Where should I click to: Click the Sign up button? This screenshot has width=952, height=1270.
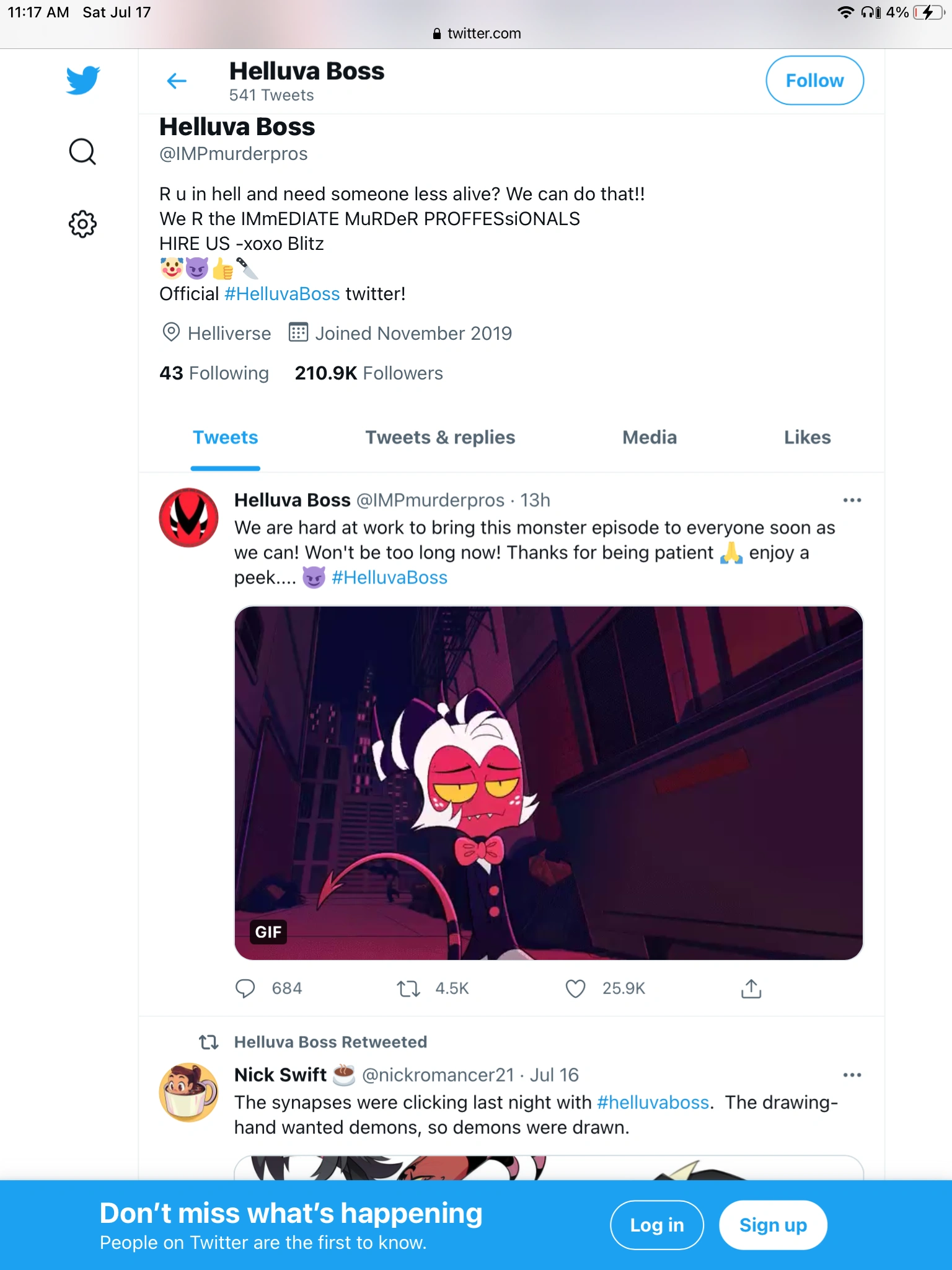click(x=773, y=1225)
